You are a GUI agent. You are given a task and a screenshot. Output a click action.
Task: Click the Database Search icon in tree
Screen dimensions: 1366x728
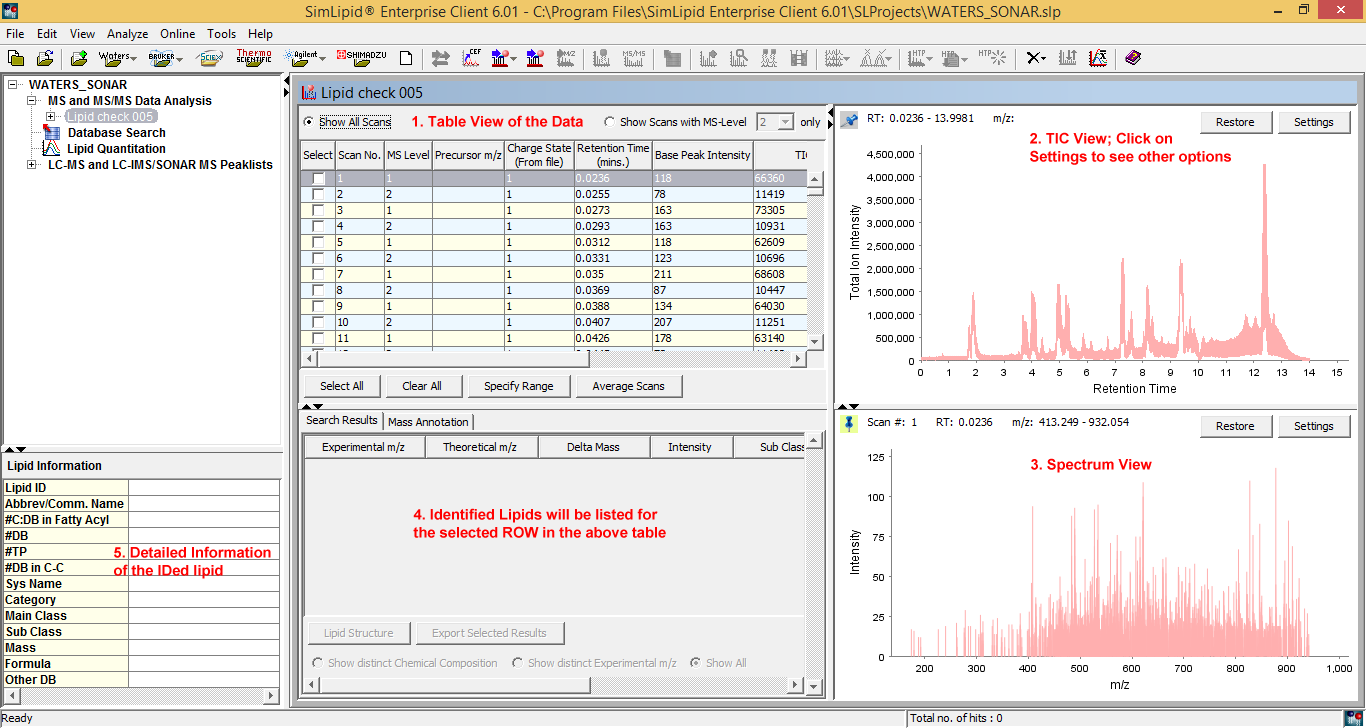coord(51,133)
